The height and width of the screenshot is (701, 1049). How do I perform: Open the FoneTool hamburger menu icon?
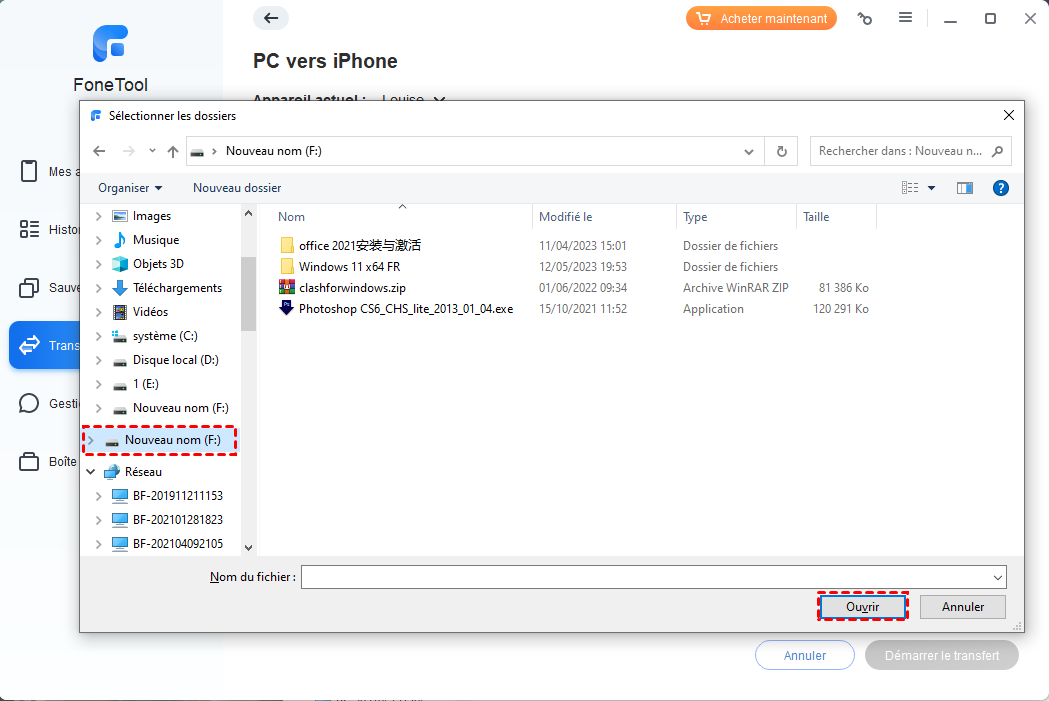coord(905,18)
